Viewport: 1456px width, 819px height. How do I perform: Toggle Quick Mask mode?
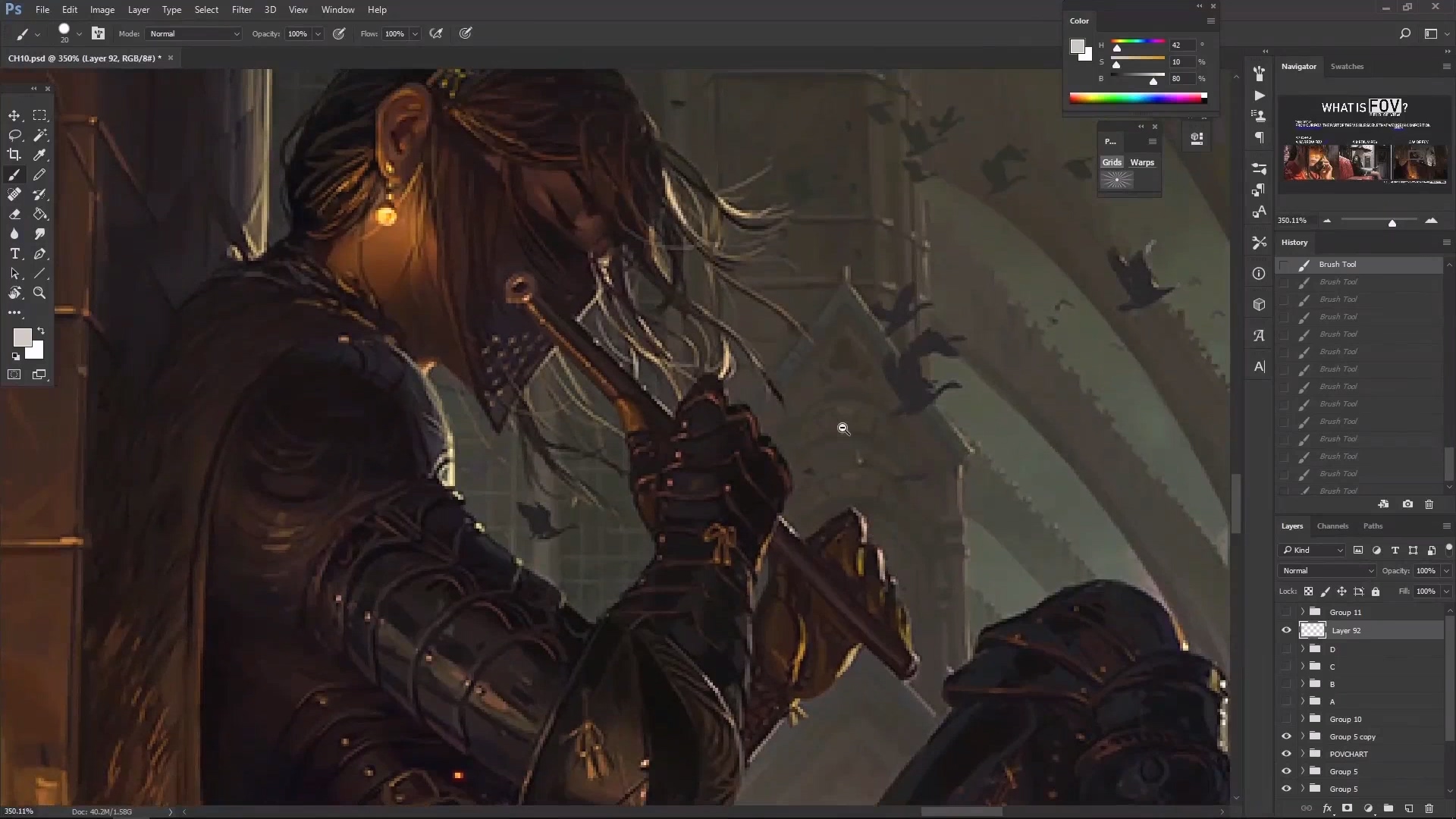[x=14, y=374]
